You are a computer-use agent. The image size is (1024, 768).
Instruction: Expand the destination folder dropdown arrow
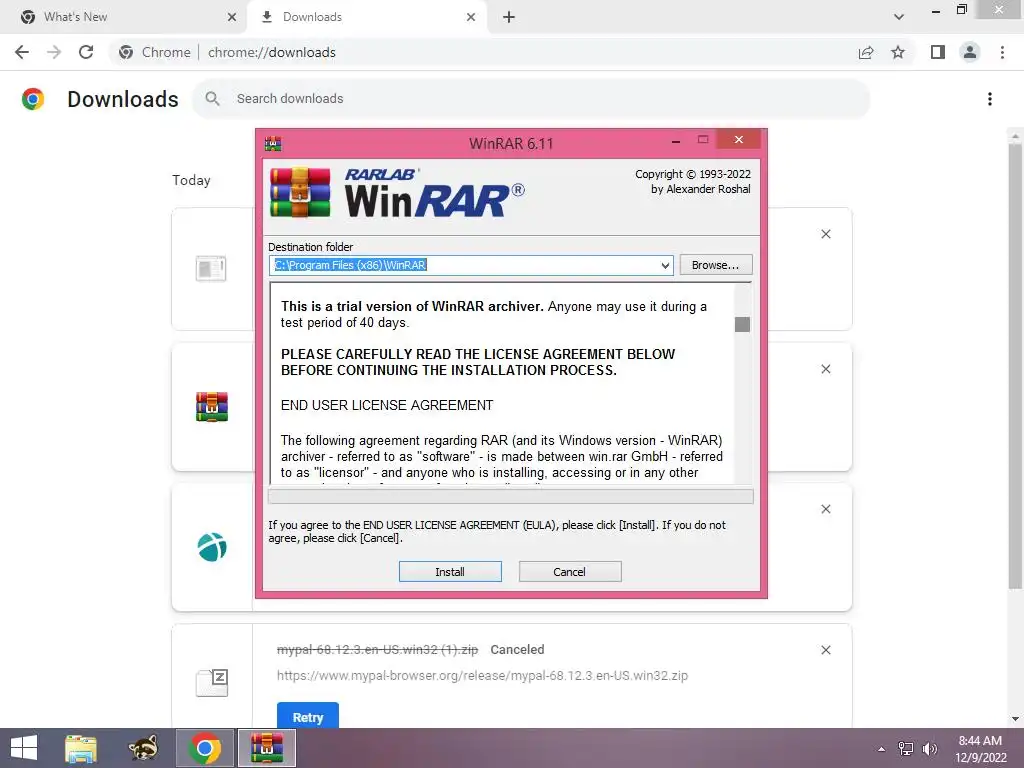tap(665, 265)
